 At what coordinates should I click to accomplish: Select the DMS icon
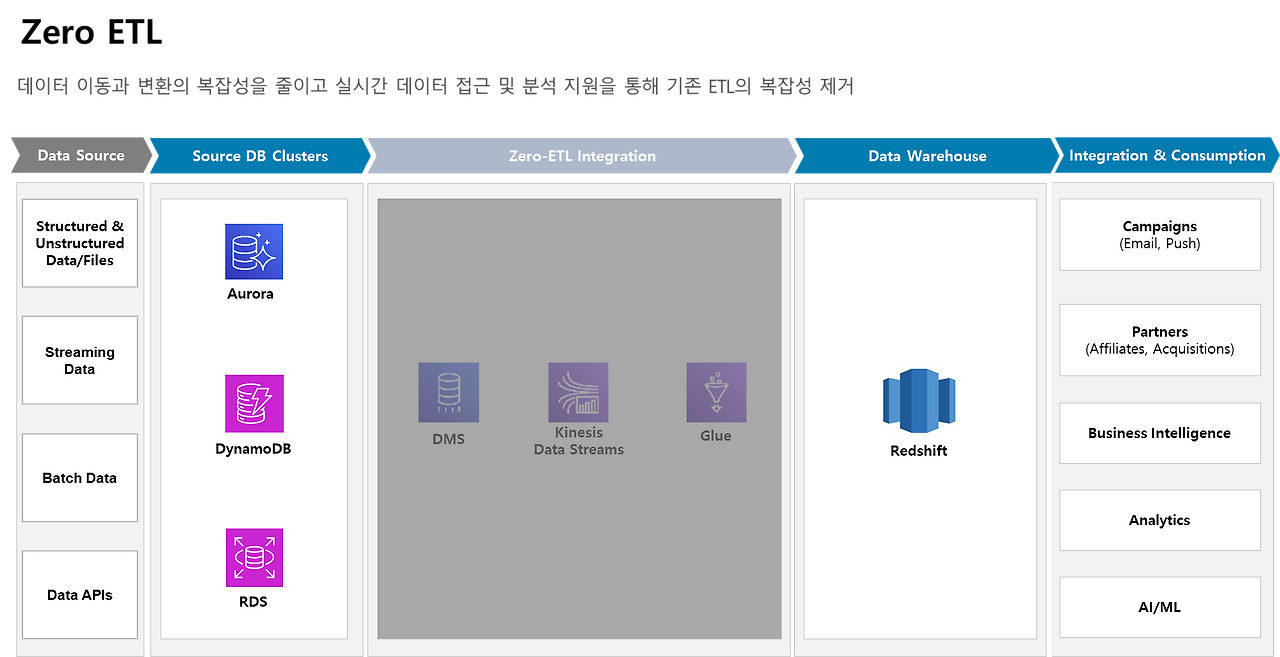tap(448, 392)
